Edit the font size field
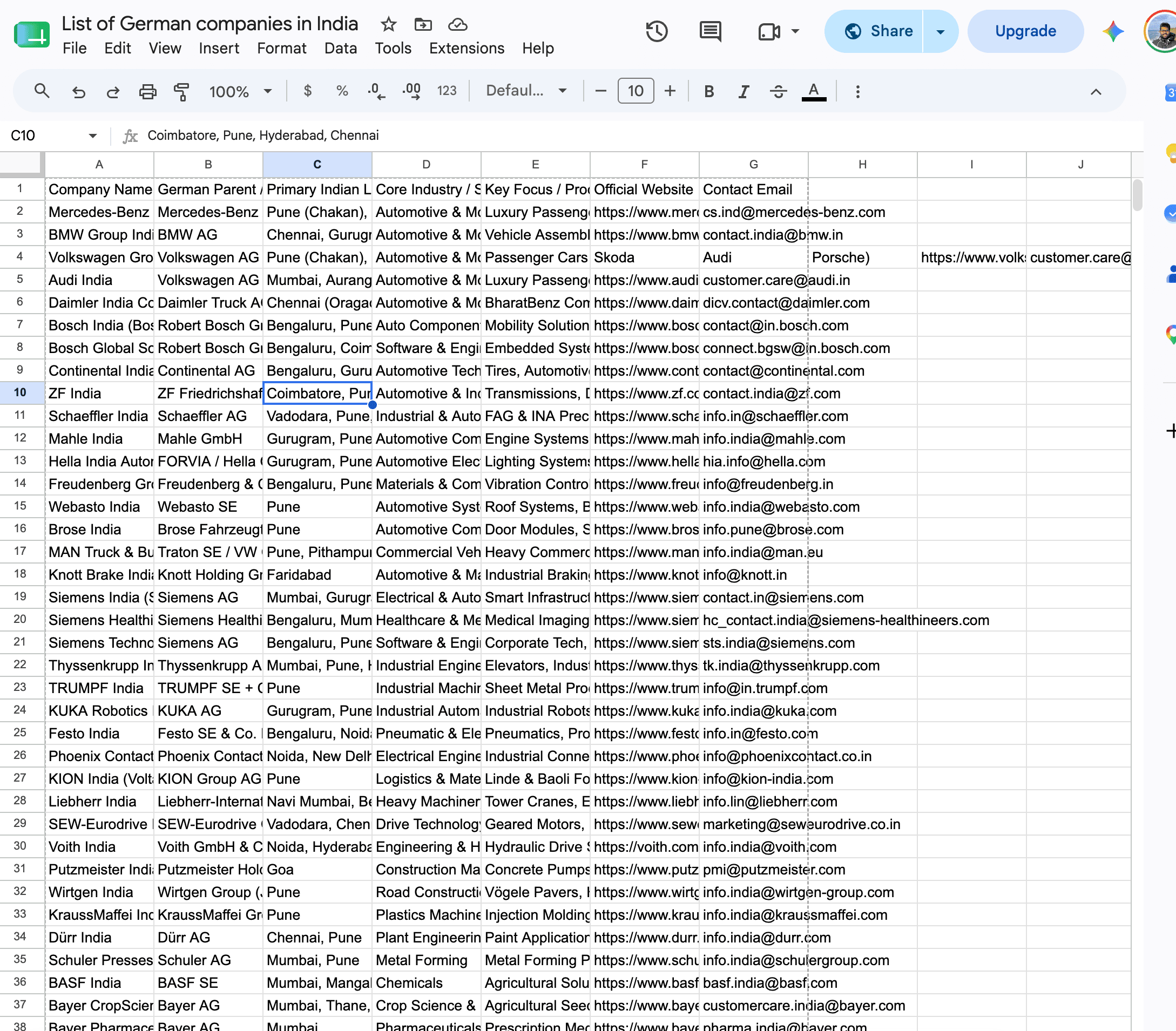This screenshot has width=1176, height=1031. (635, 91)
